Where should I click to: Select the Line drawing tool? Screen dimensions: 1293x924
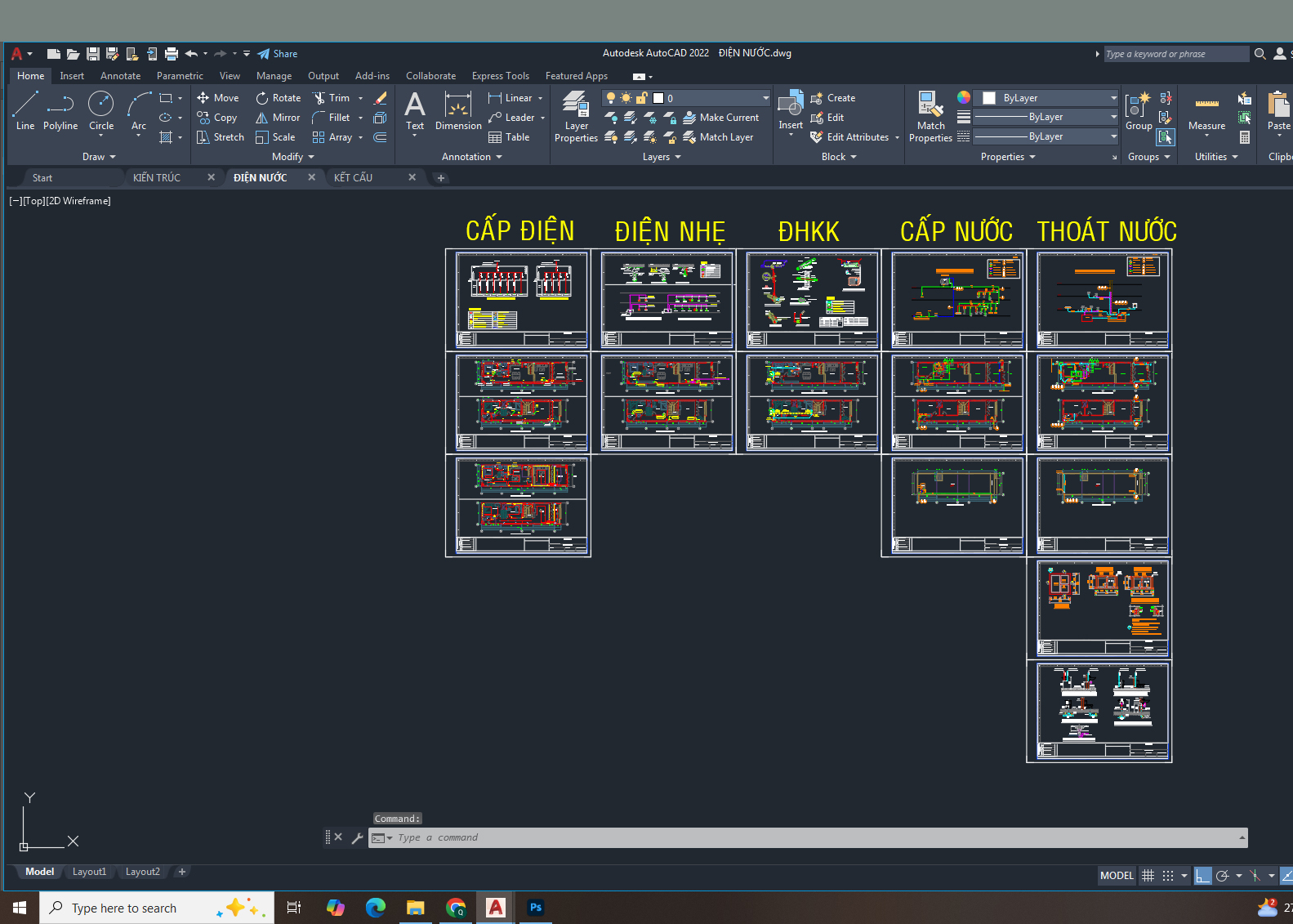pos(25,110)
